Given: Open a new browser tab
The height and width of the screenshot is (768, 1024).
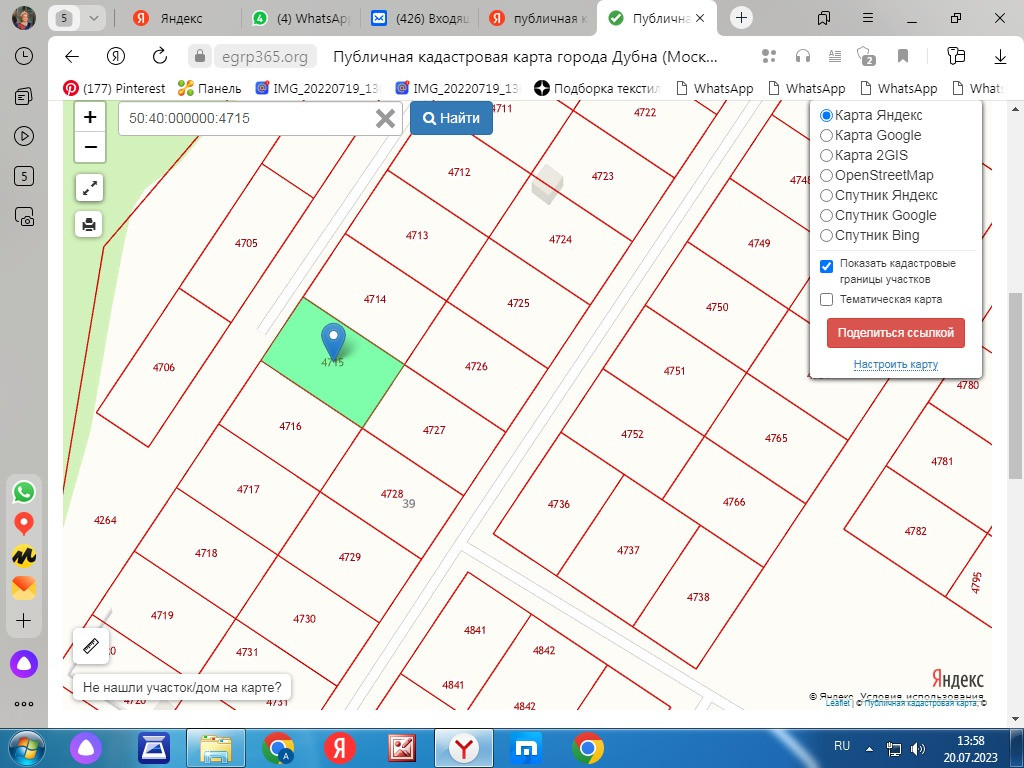Looking at the screenshot, I should (x=741, y=18).
